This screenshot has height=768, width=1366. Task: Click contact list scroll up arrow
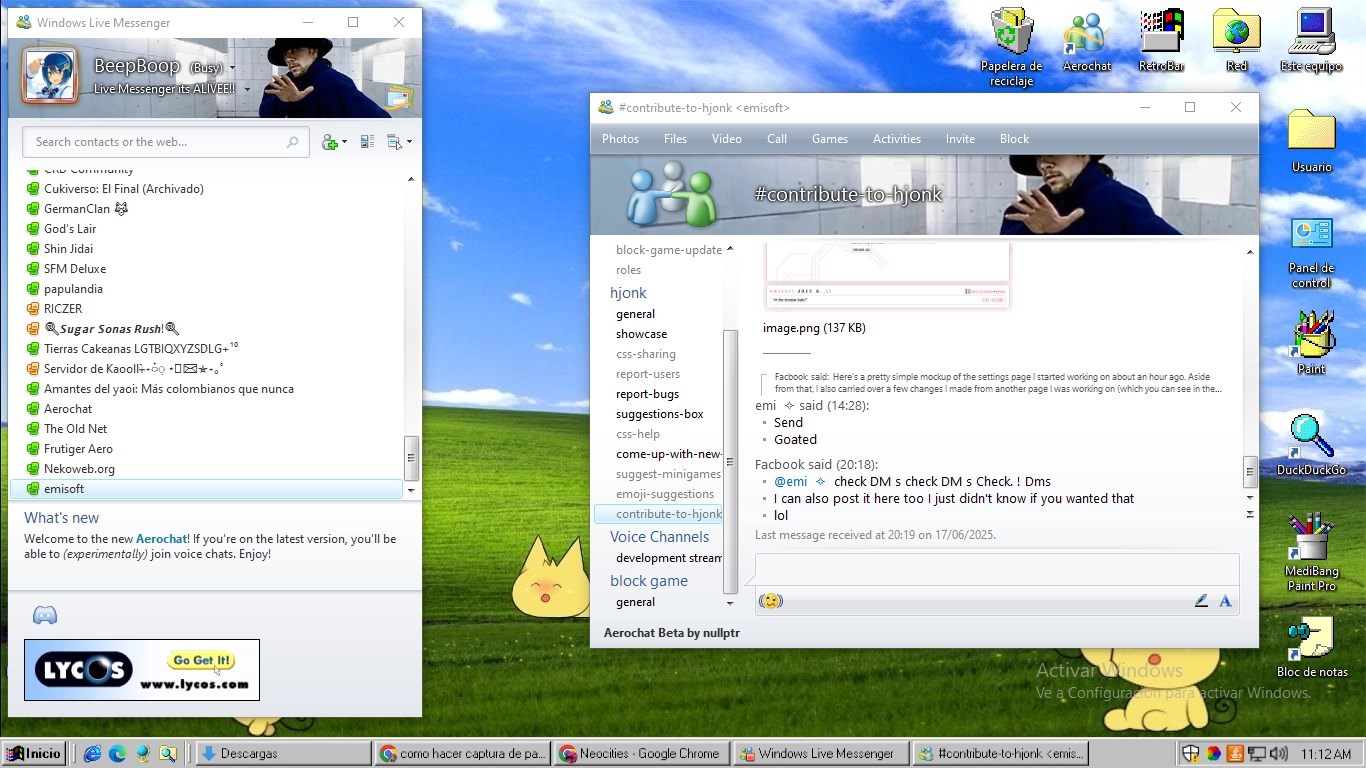pos(411,179)
